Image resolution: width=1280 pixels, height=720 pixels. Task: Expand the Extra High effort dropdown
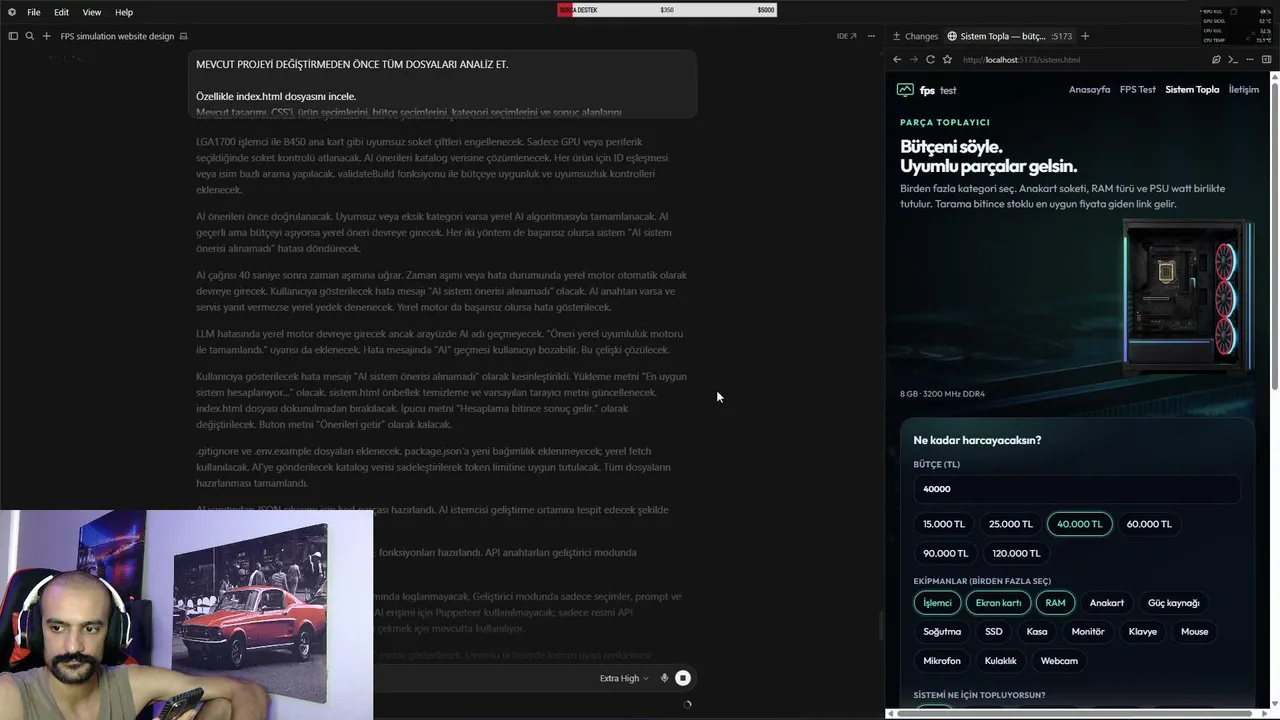pos(624,678)
